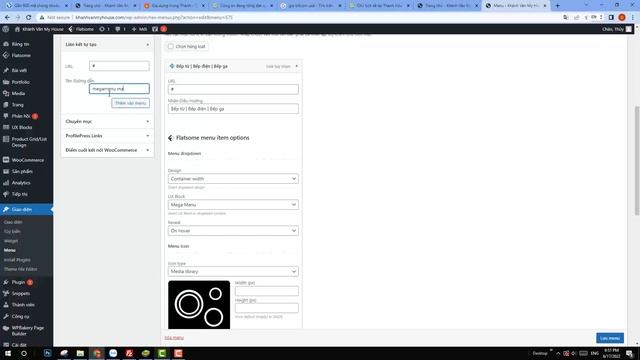Click the Nhãn điều hướng label field

point(233,109)
